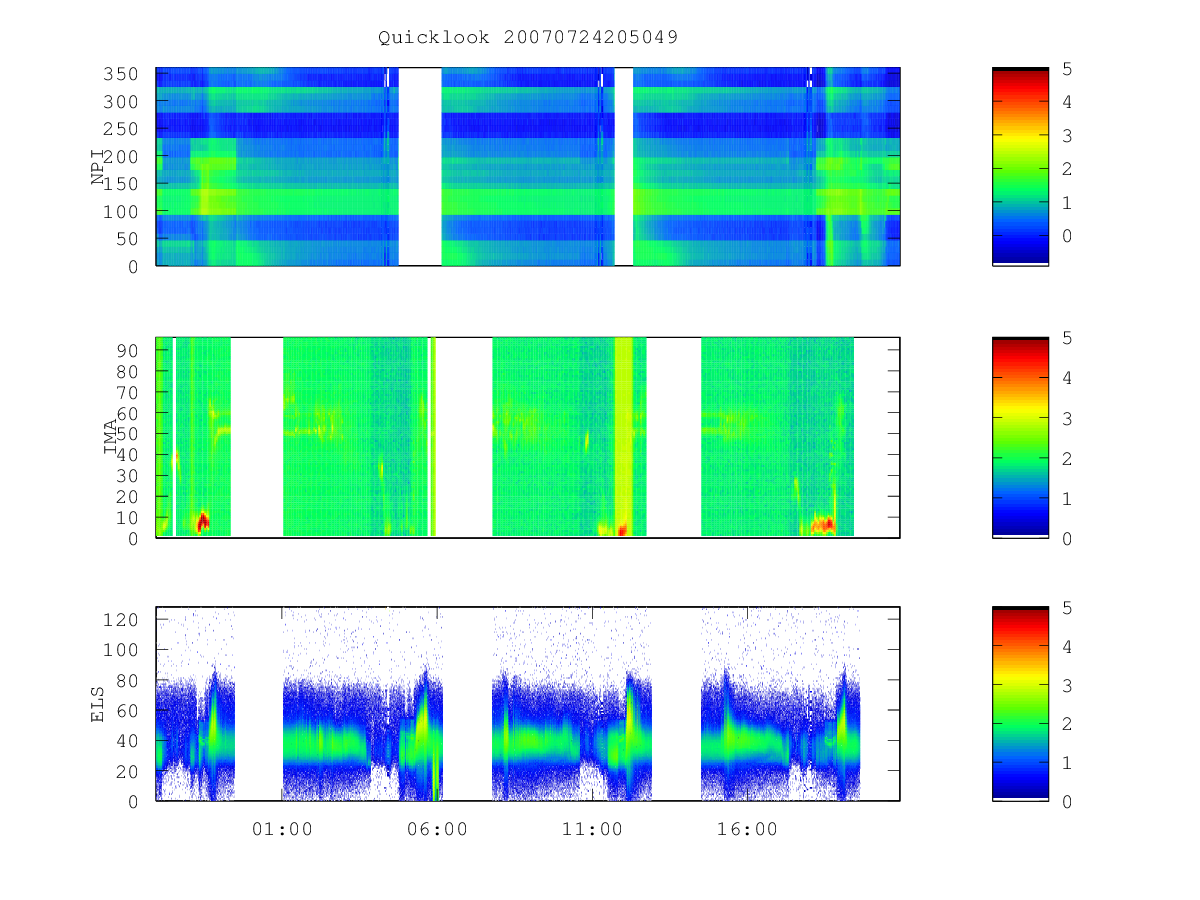Select the 20 tick on ELS axis

[128, 771]
